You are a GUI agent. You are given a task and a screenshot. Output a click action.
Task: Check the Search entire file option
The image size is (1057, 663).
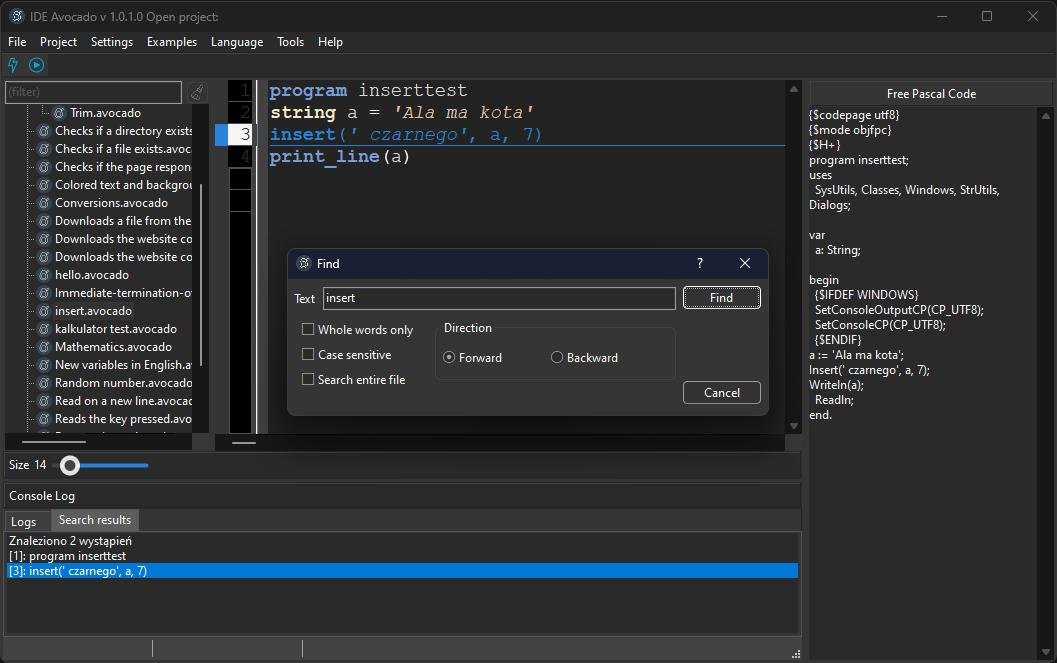[308, 379]
